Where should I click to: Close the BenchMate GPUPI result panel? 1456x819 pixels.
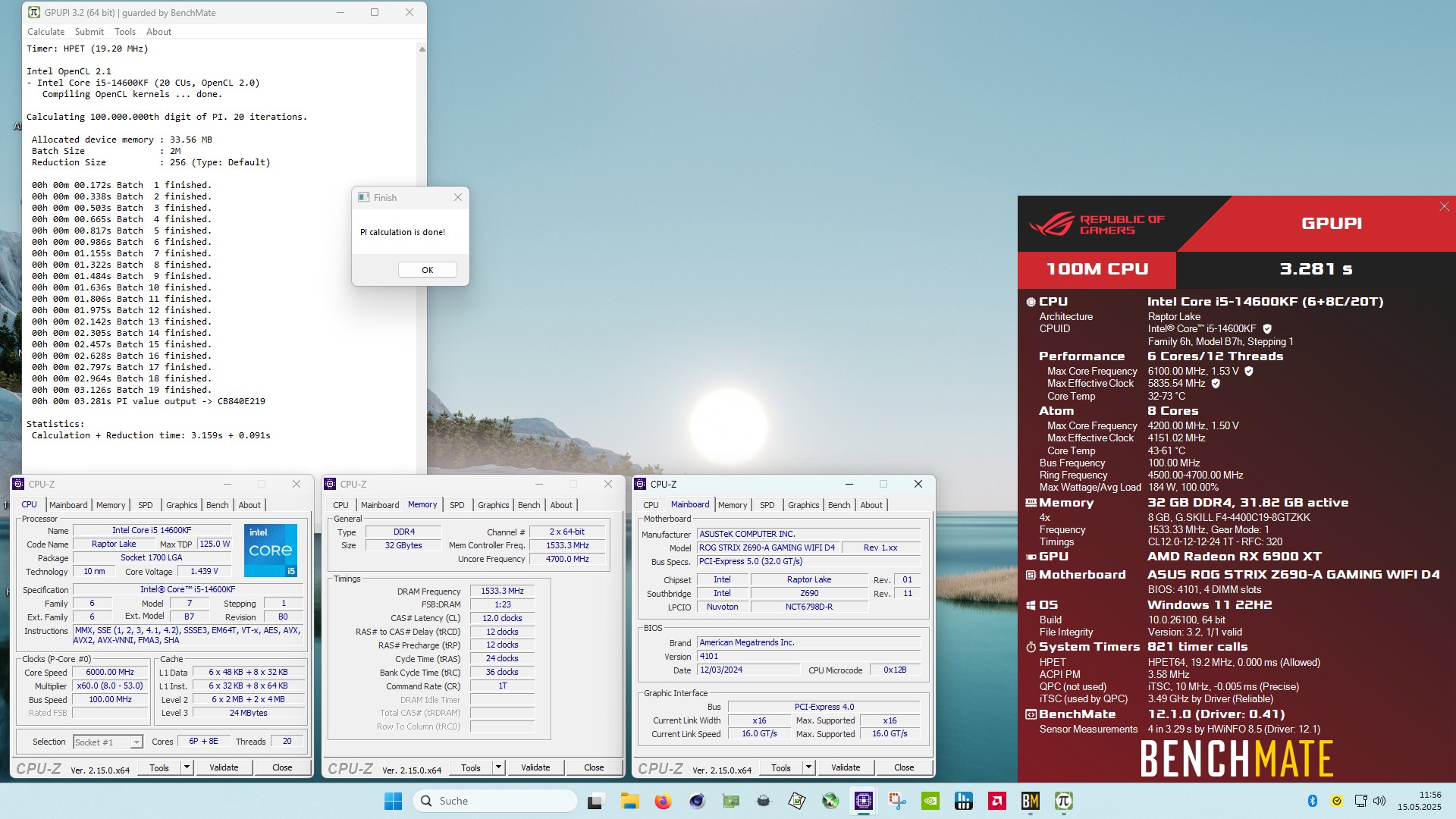[x=1444, y=206]
